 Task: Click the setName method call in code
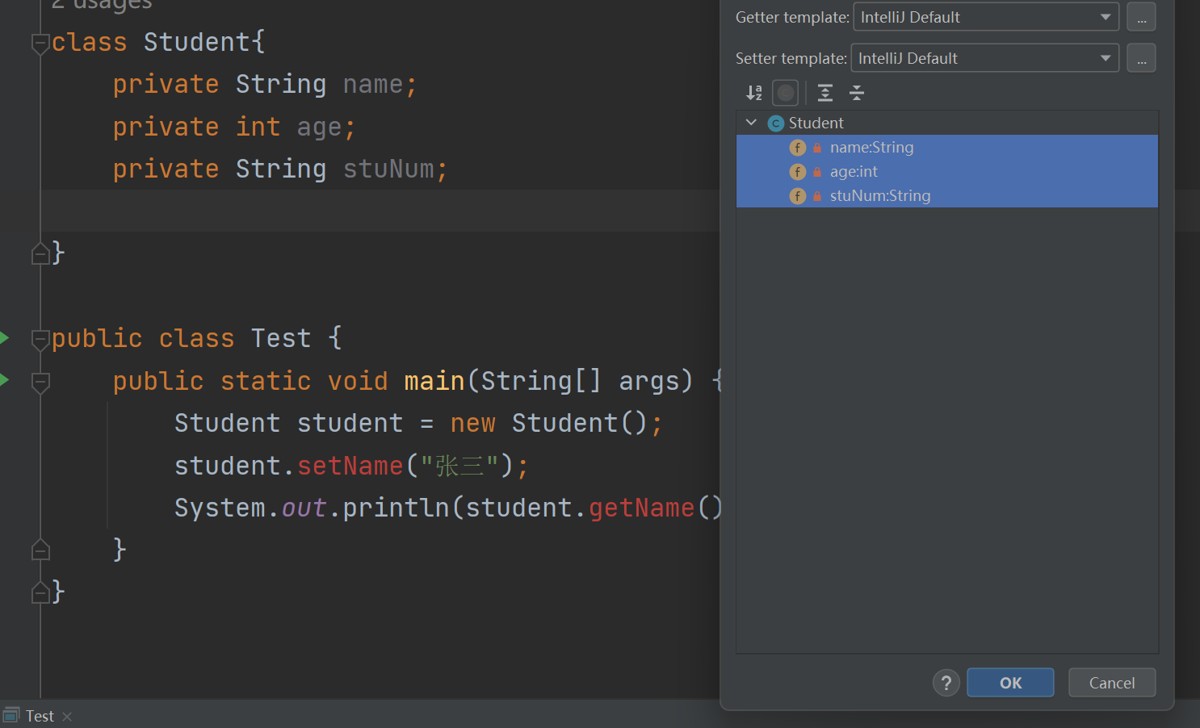[x=350, y=465]
